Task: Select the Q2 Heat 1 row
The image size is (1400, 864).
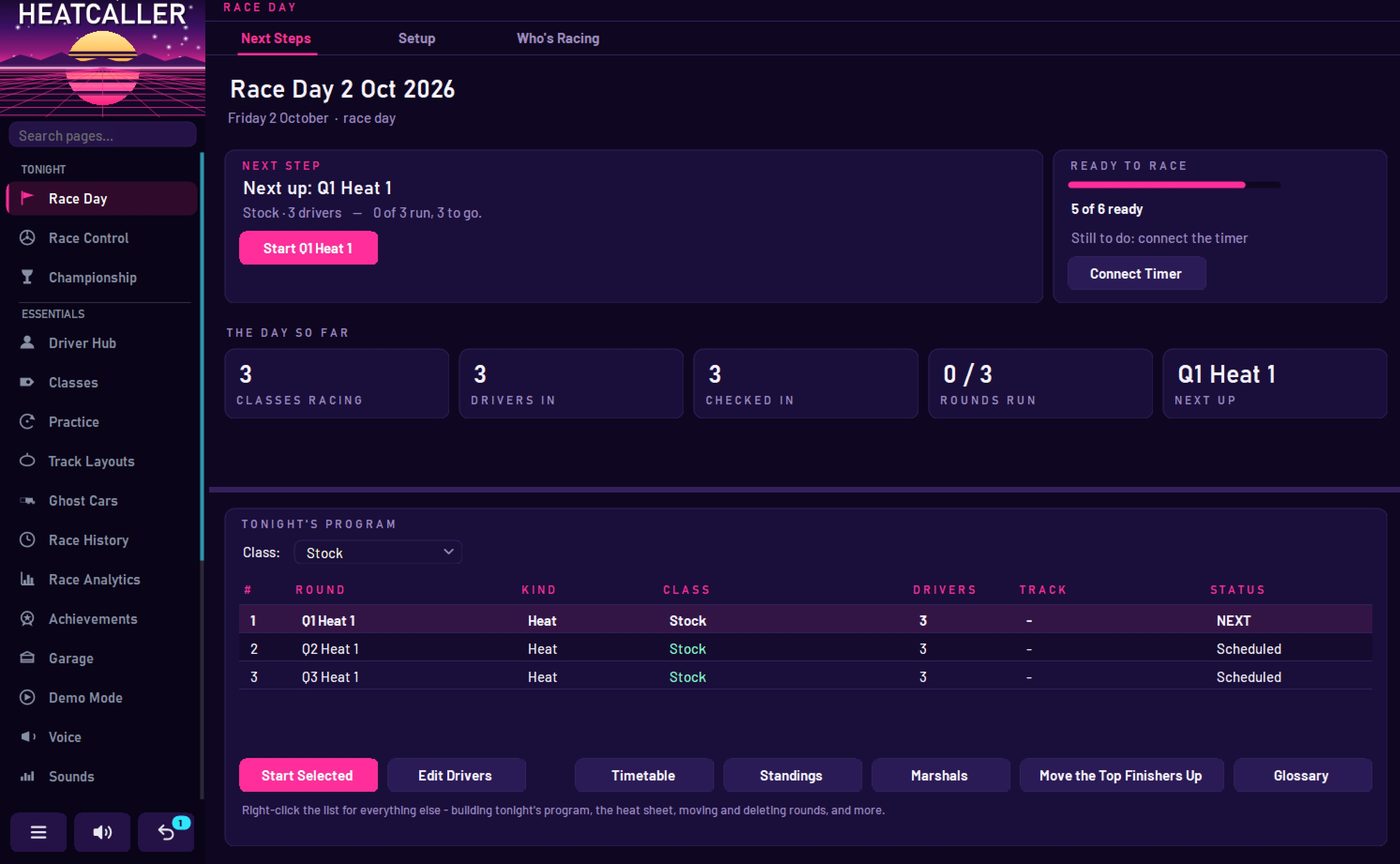Action: 805,648
